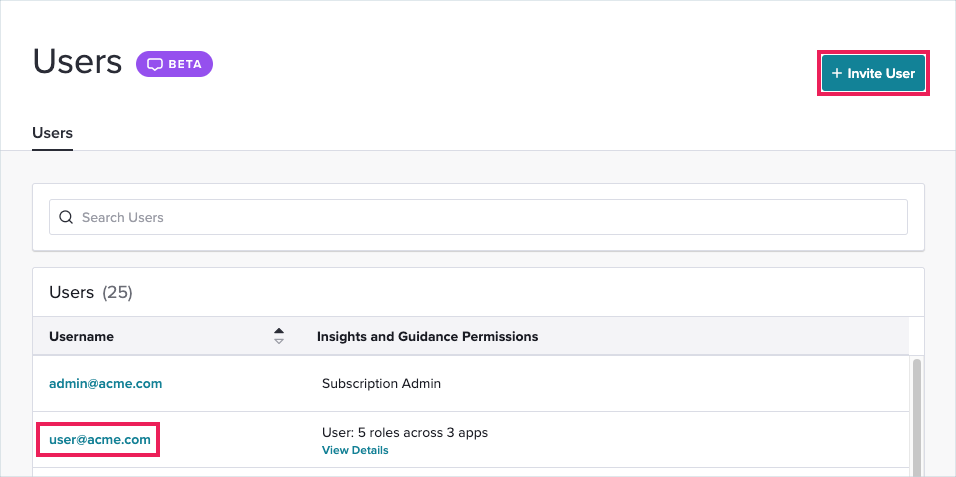Click the Users (25) table title
956x477 pixels.
(91, 293)
